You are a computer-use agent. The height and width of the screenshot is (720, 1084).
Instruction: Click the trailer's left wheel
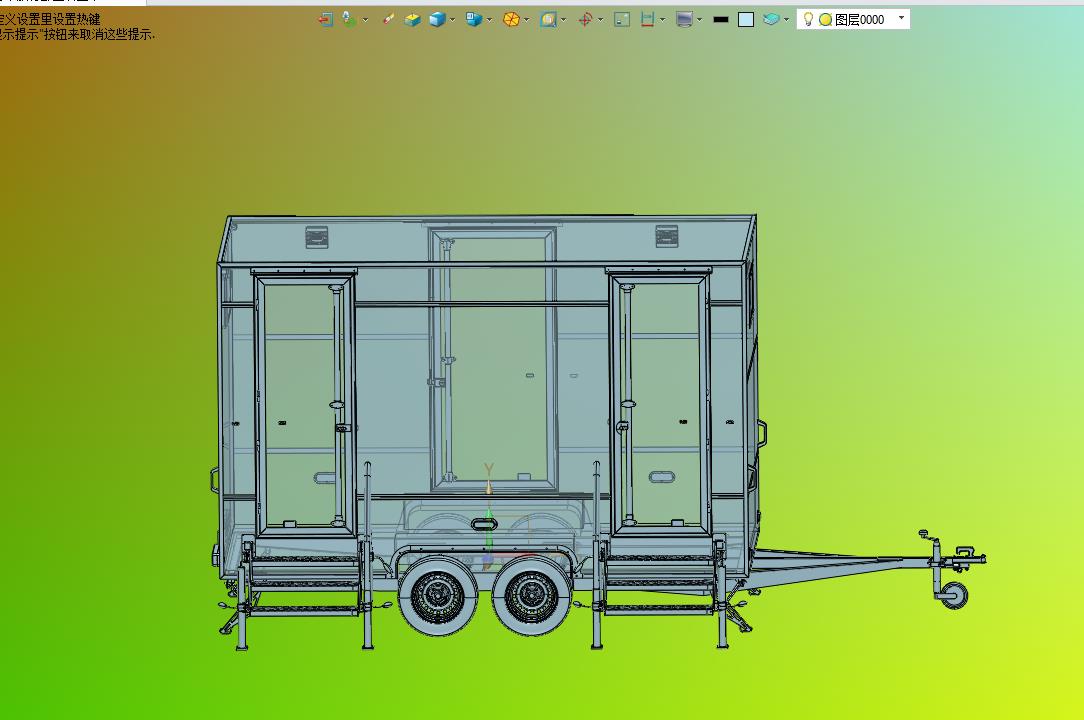(438, 594)
